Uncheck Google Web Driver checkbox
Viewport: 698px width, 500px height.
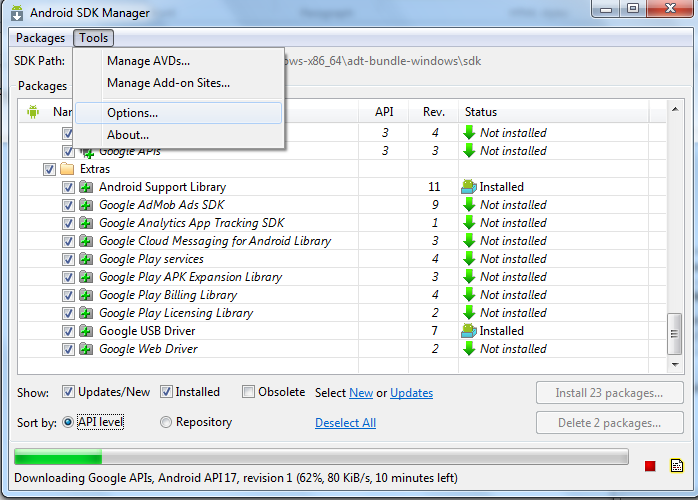tap(68, 349)
